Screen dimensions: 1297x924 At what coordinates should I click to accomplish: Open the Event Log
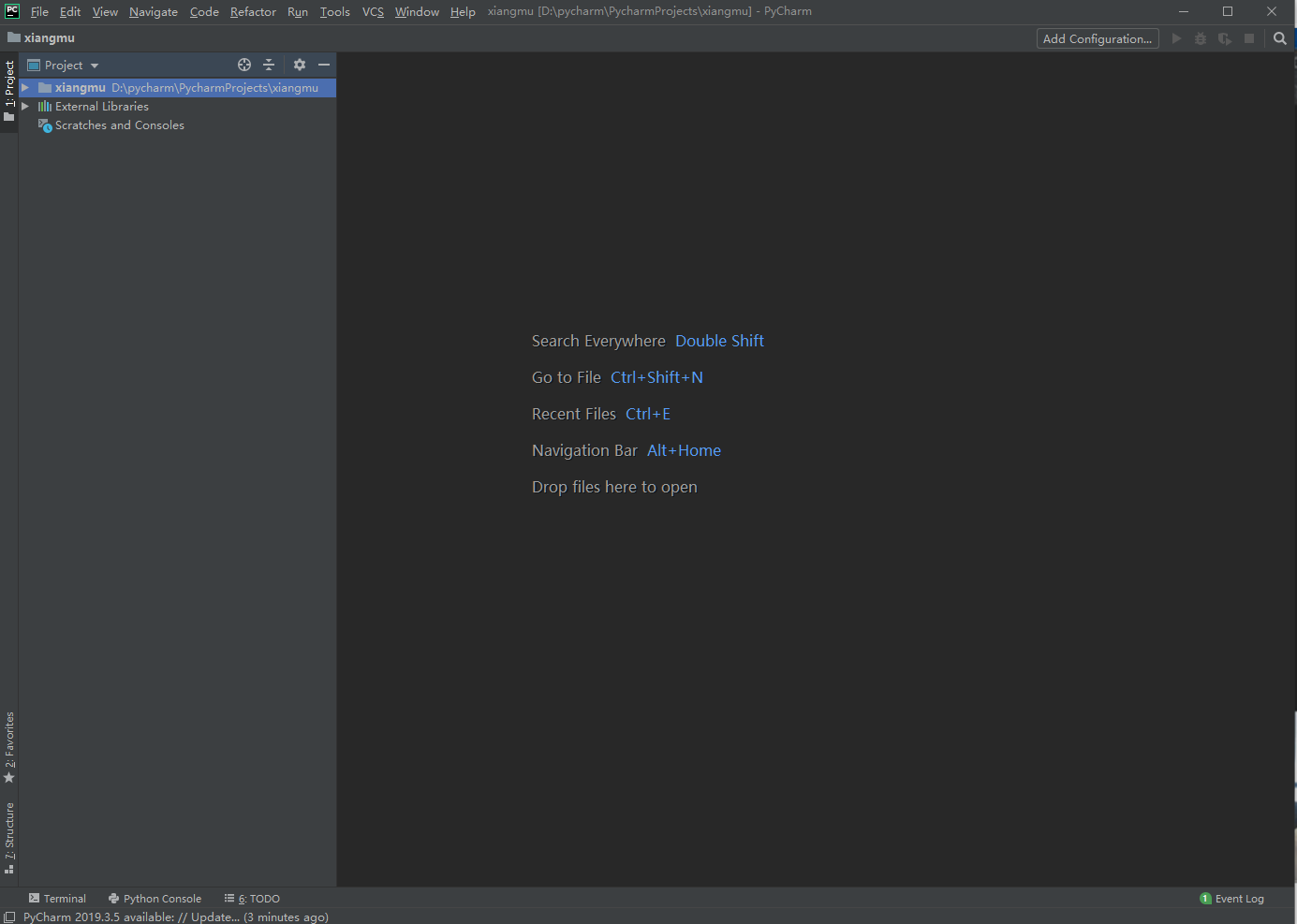point(1232,899)
